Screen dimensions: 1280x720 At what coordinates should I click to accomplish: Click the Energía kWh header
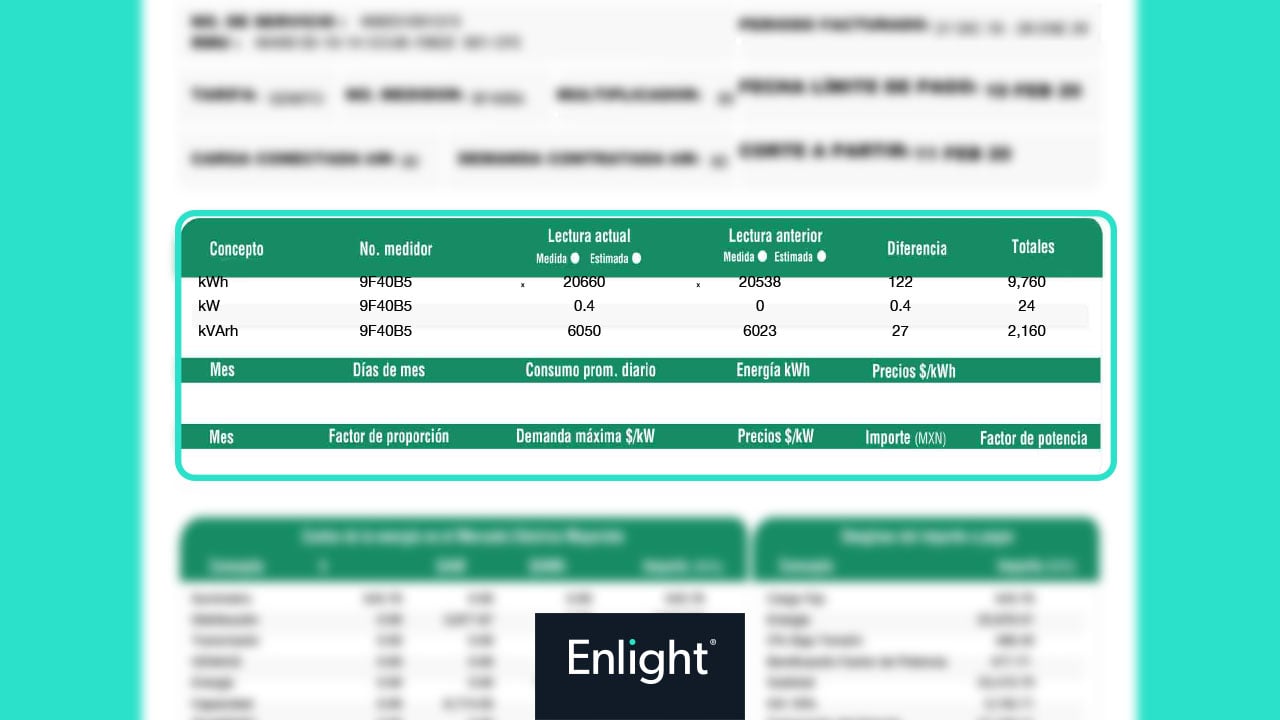pos(773,370)
